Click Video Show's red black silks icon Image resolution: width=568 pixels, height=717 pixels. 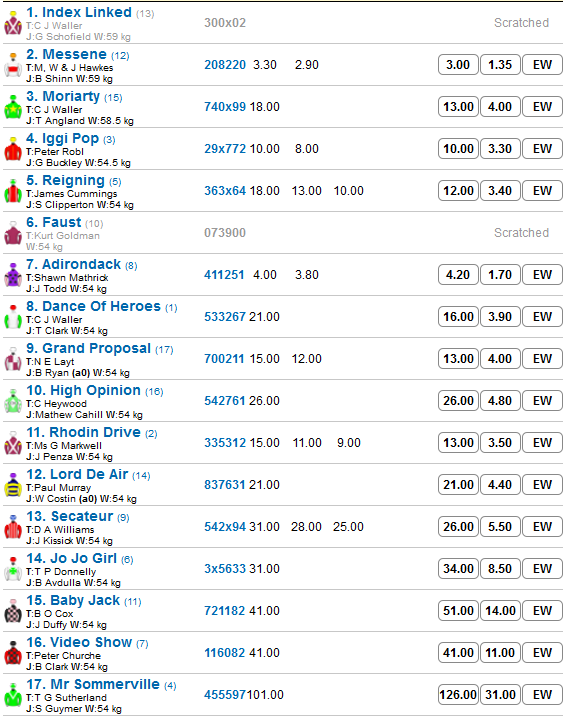click(13, 653)
